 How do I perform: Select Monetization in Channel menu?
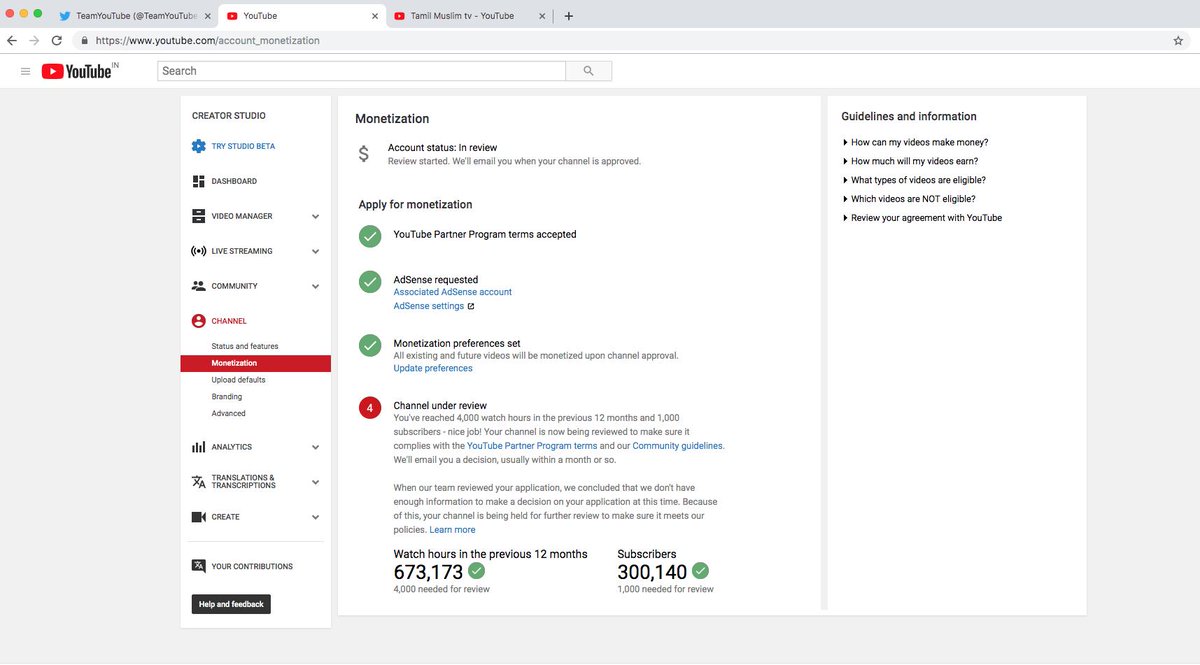pos(256,363)
